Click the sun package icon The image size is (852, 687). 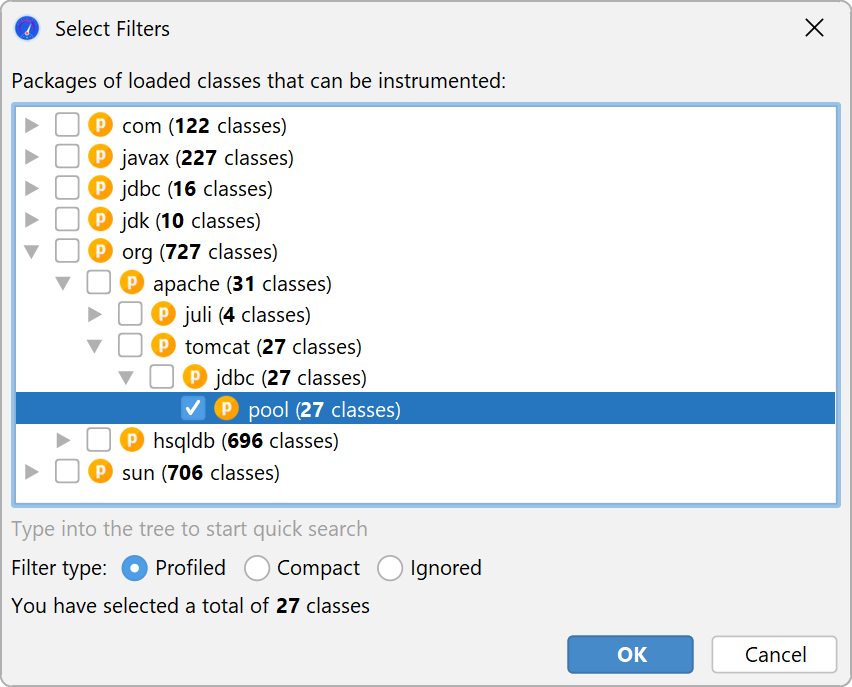[100, 472]
